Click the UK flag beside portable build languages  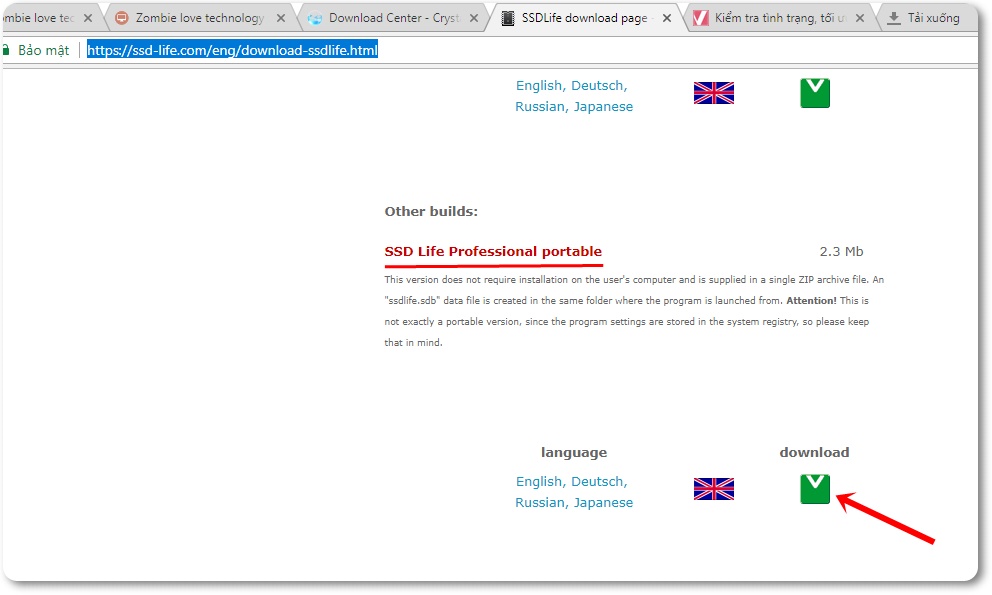click(714, 489)
